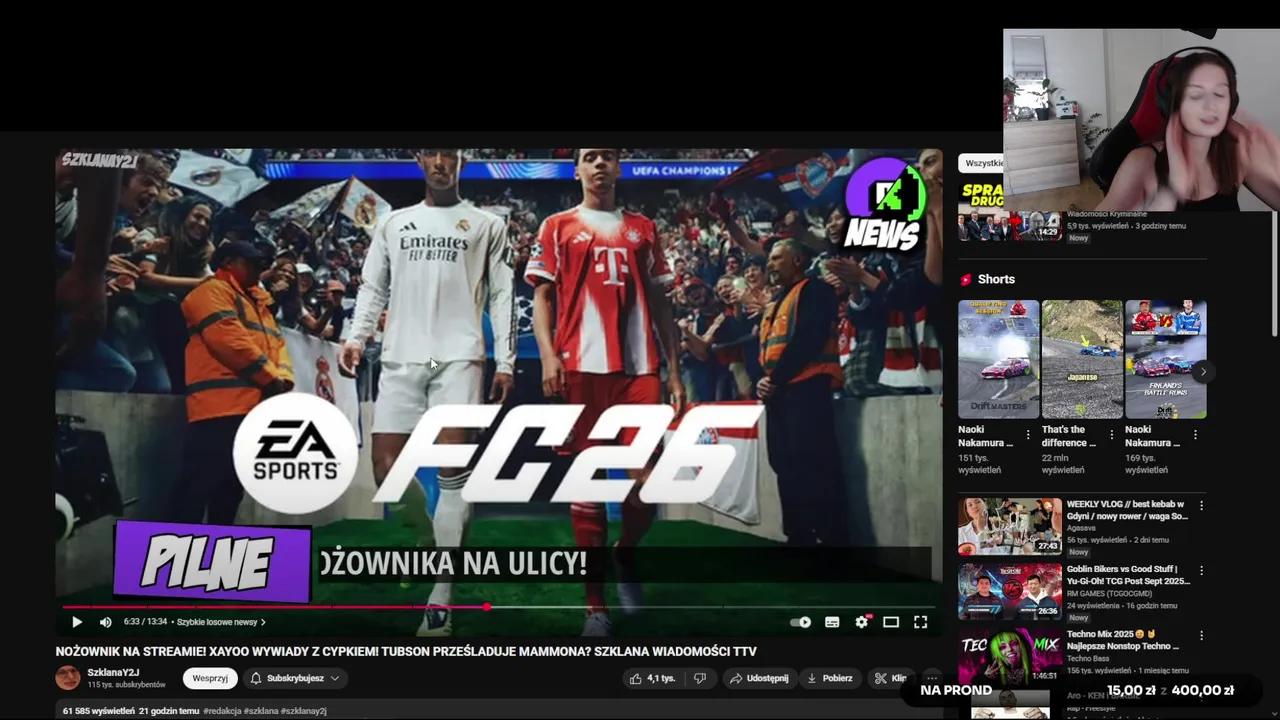Open options for "That's the difference" short
The height and width of the screenshot is (720, 1280).
pyautogui.click(x=1111, y=435)
